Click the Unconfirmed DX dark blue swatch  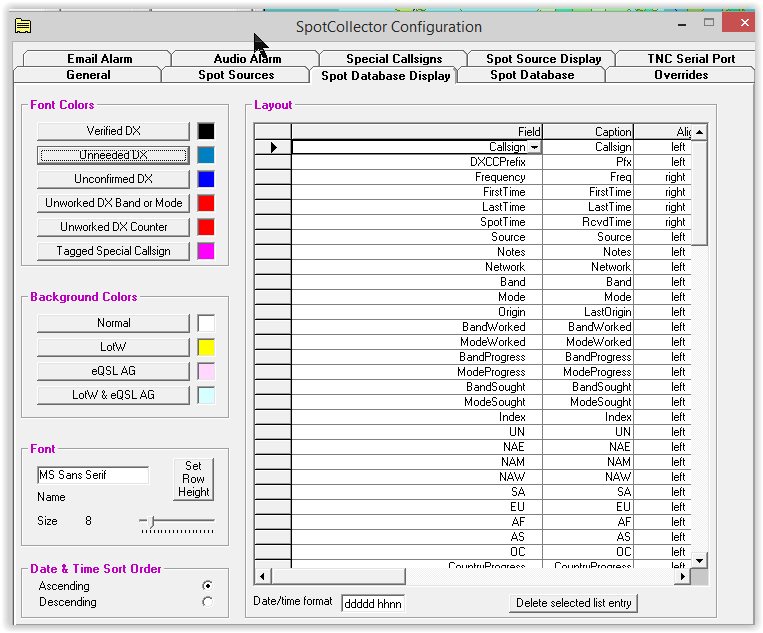[206, 179]
